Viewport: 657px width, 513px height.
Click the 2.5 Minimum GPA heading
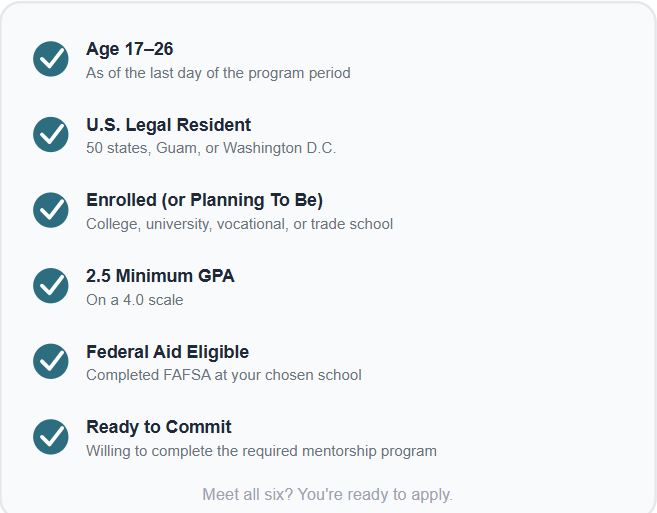(x=160, y=276)
